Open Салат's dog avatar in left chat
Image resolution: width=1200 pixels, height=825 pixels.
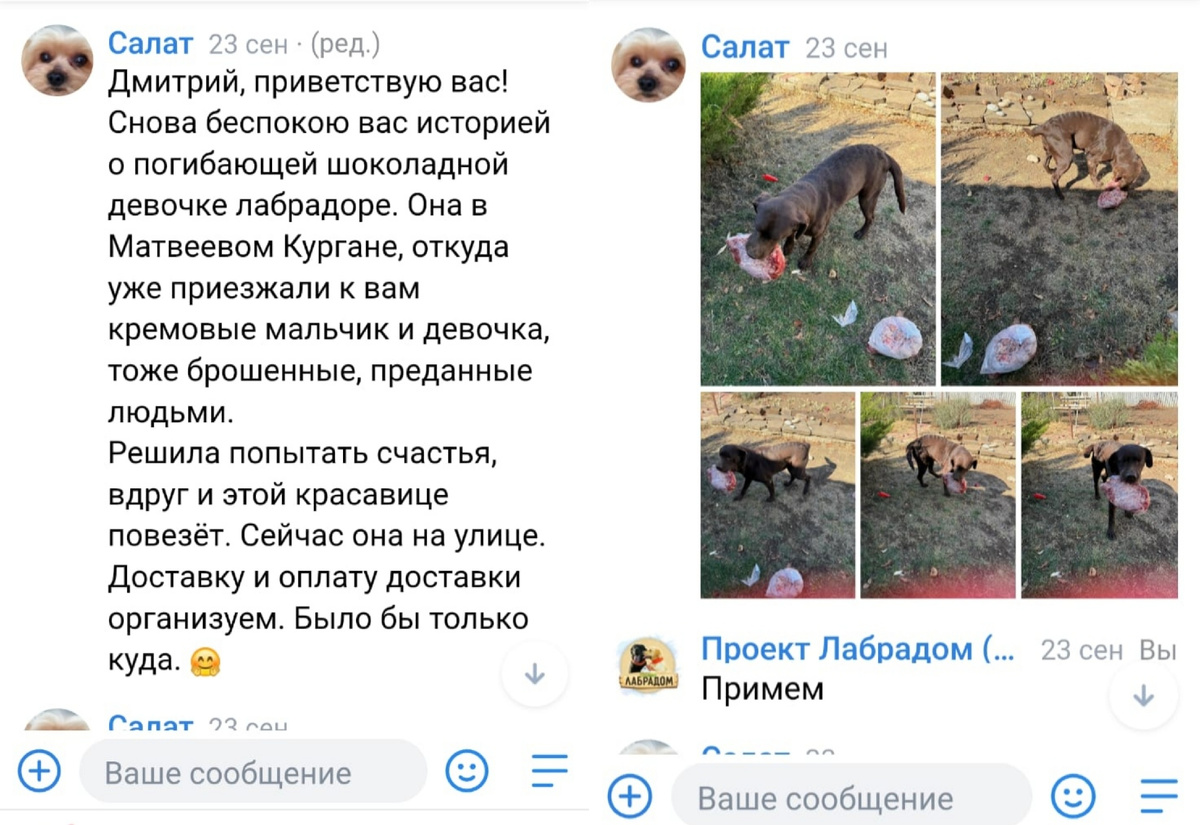57,61
